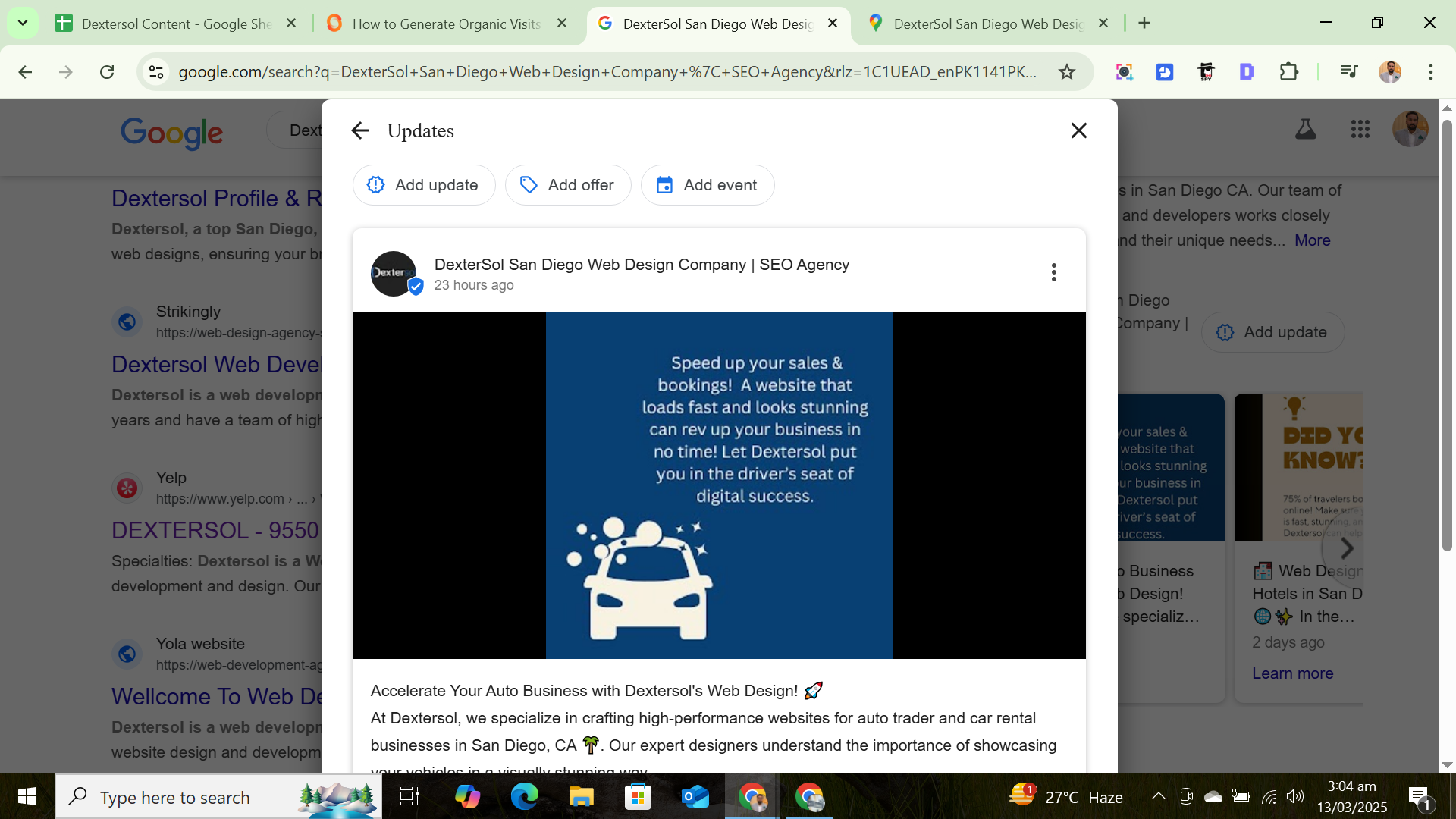Click the DexterSol profile logo in the post
Screen dimensions: 1456x819
pos(394,273)
